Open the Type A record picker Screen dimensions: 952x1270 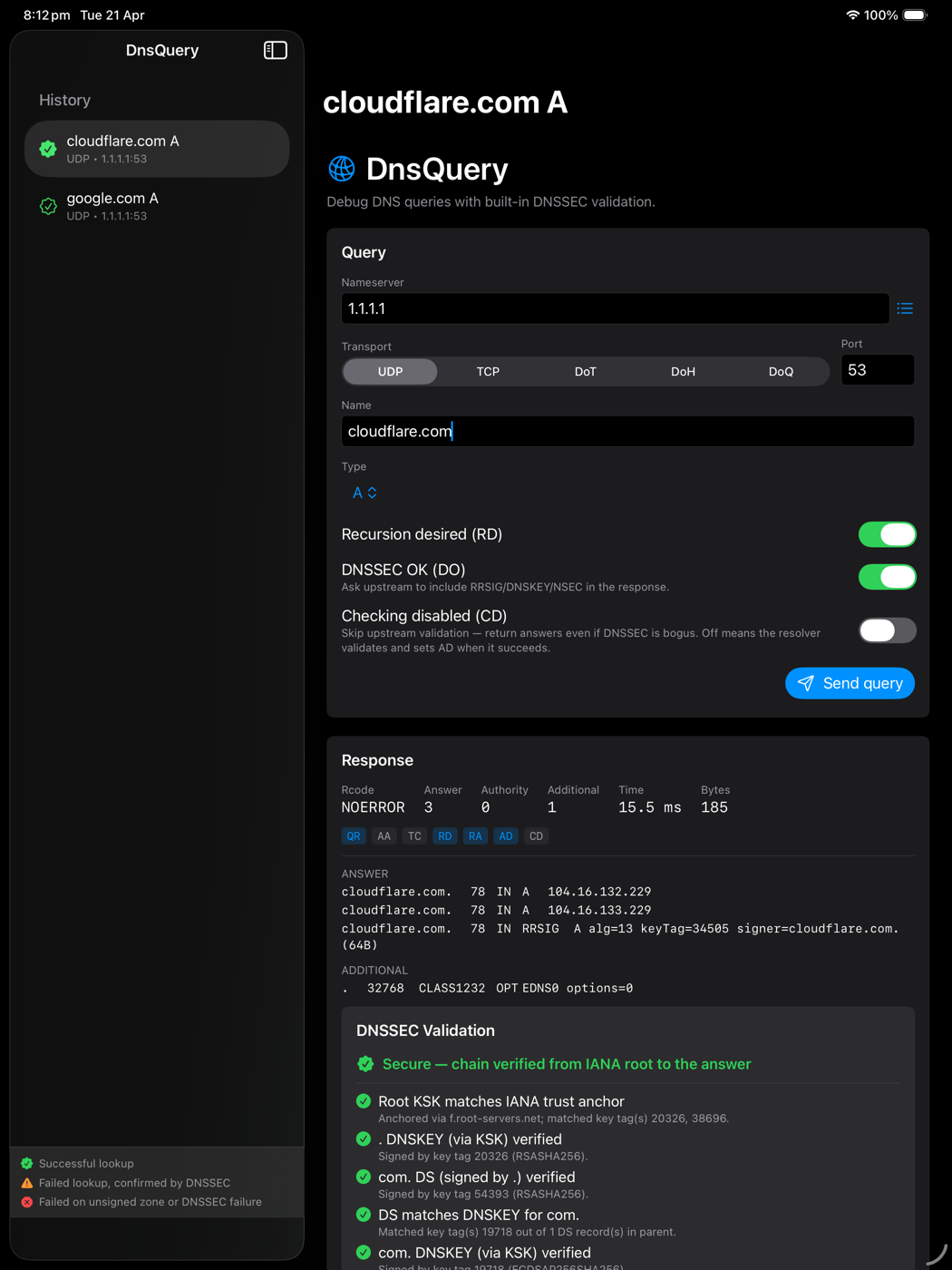coord(364,493)
